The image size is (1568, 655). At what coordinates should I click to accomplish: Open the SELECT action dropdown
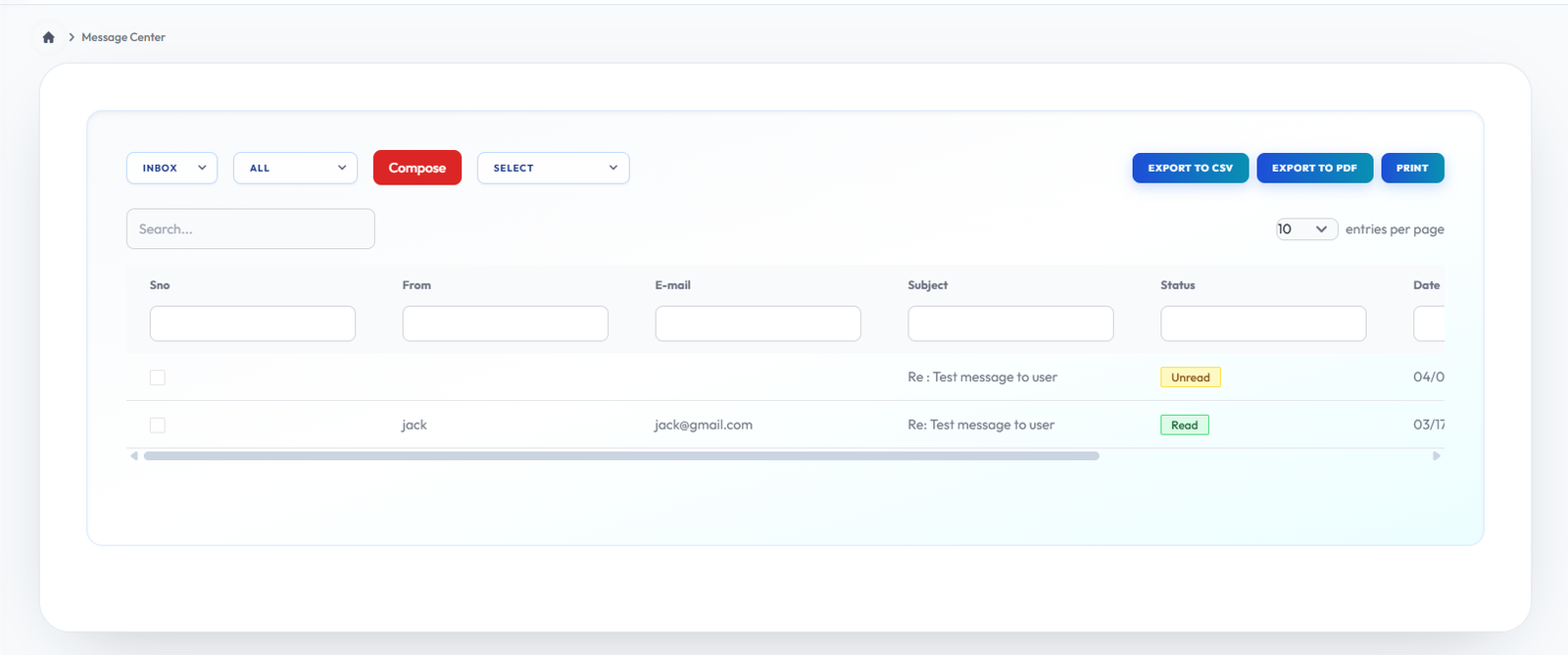pyautogui.click(x=553, y=168)
